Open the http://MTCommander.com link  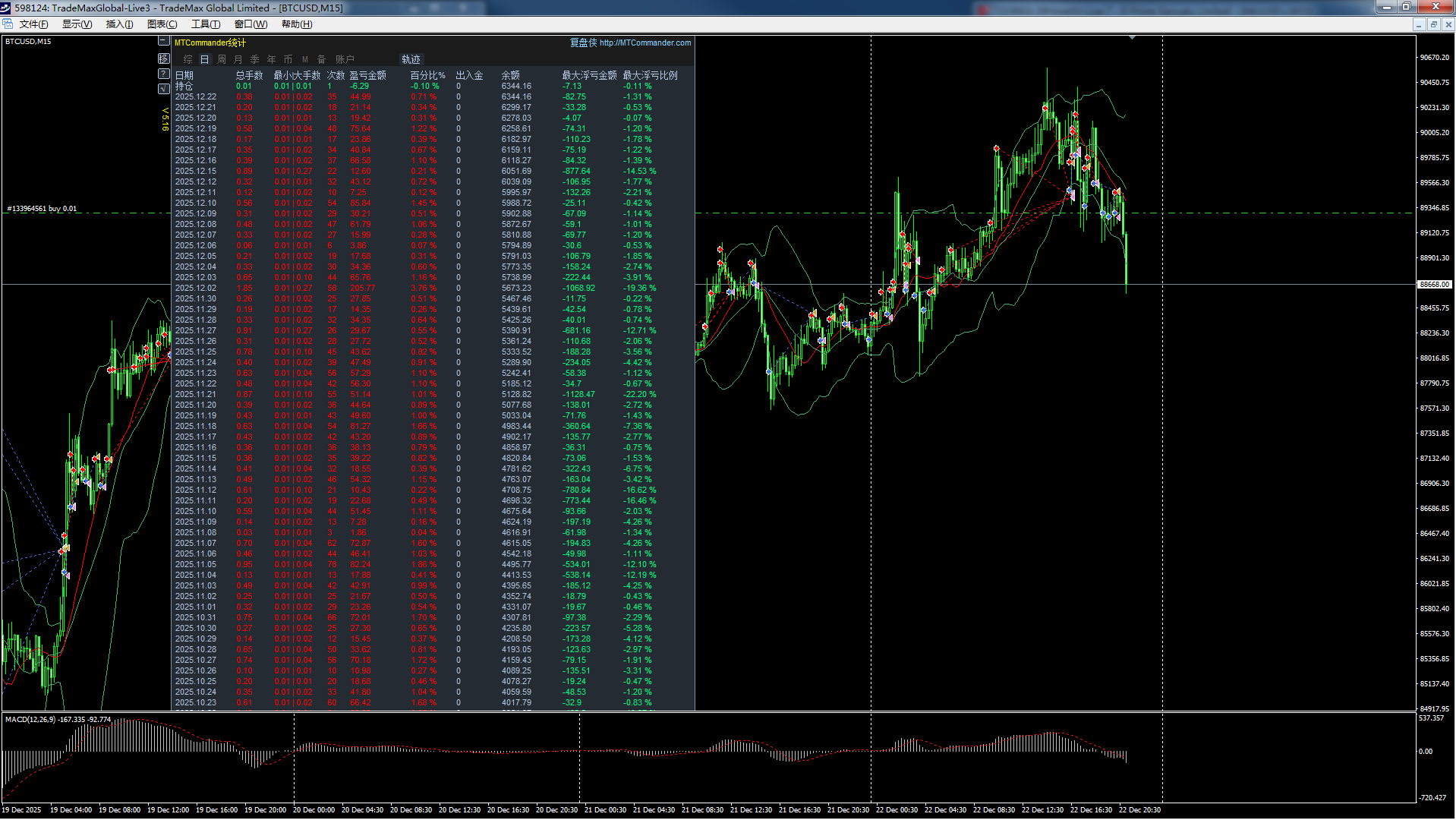click(x=644, y=43)
